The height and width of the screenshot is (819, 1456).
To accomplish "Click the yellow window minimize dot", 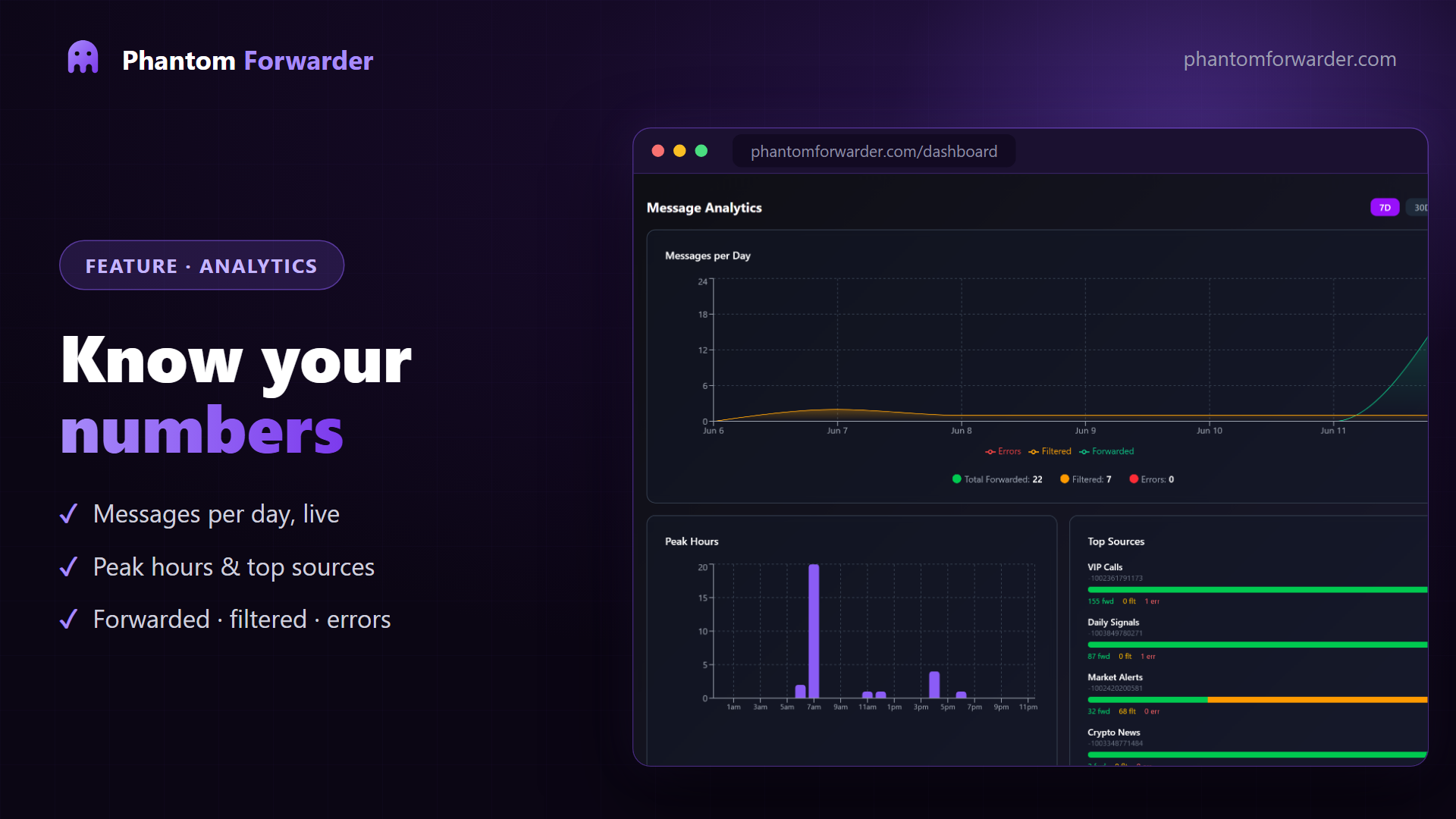I will 679,151.
